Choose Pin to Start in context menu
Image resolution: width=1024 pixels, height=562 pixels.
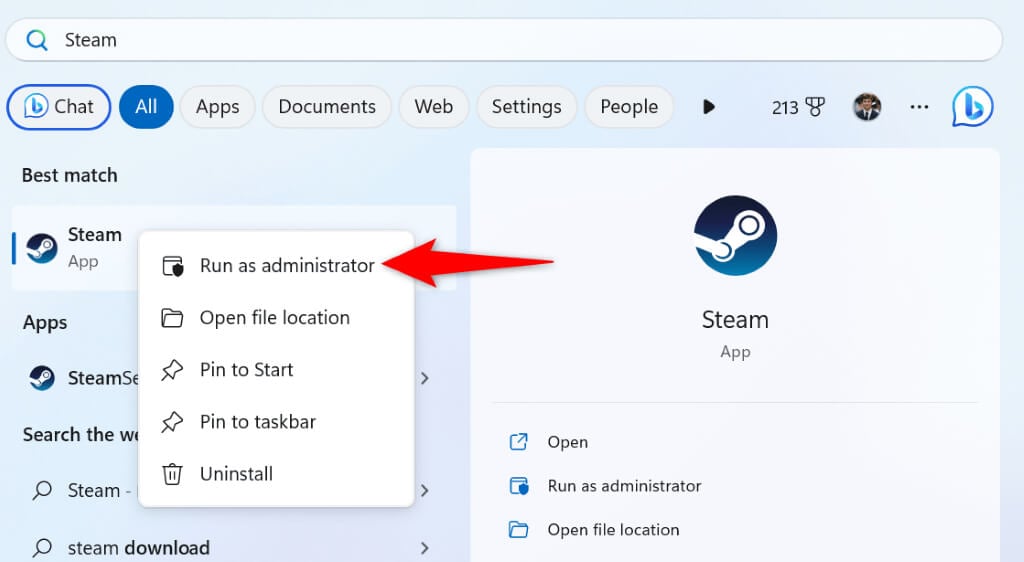coord(276,370)
